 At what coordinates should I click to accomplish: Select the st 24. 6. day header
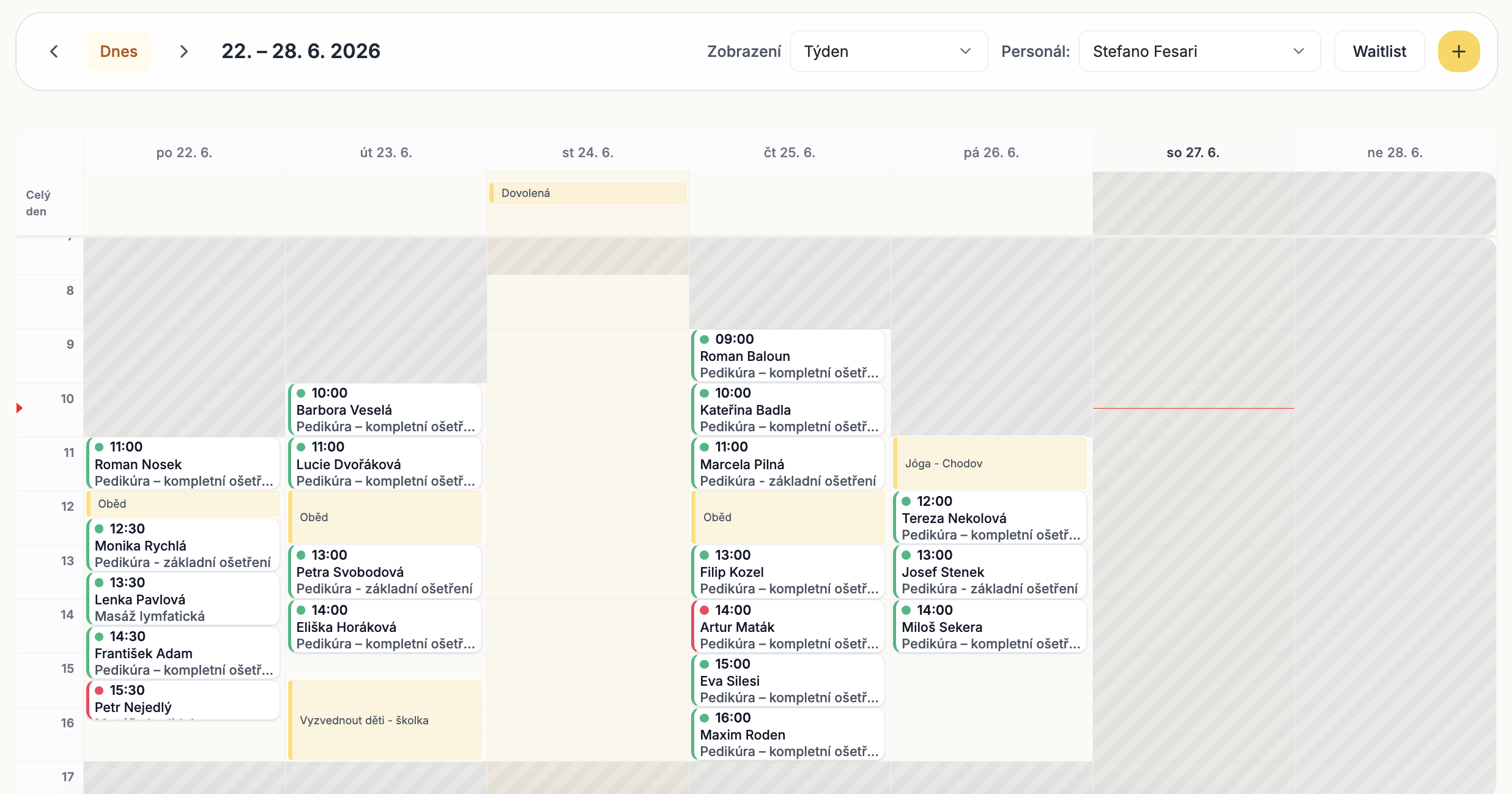pos(588,153)
